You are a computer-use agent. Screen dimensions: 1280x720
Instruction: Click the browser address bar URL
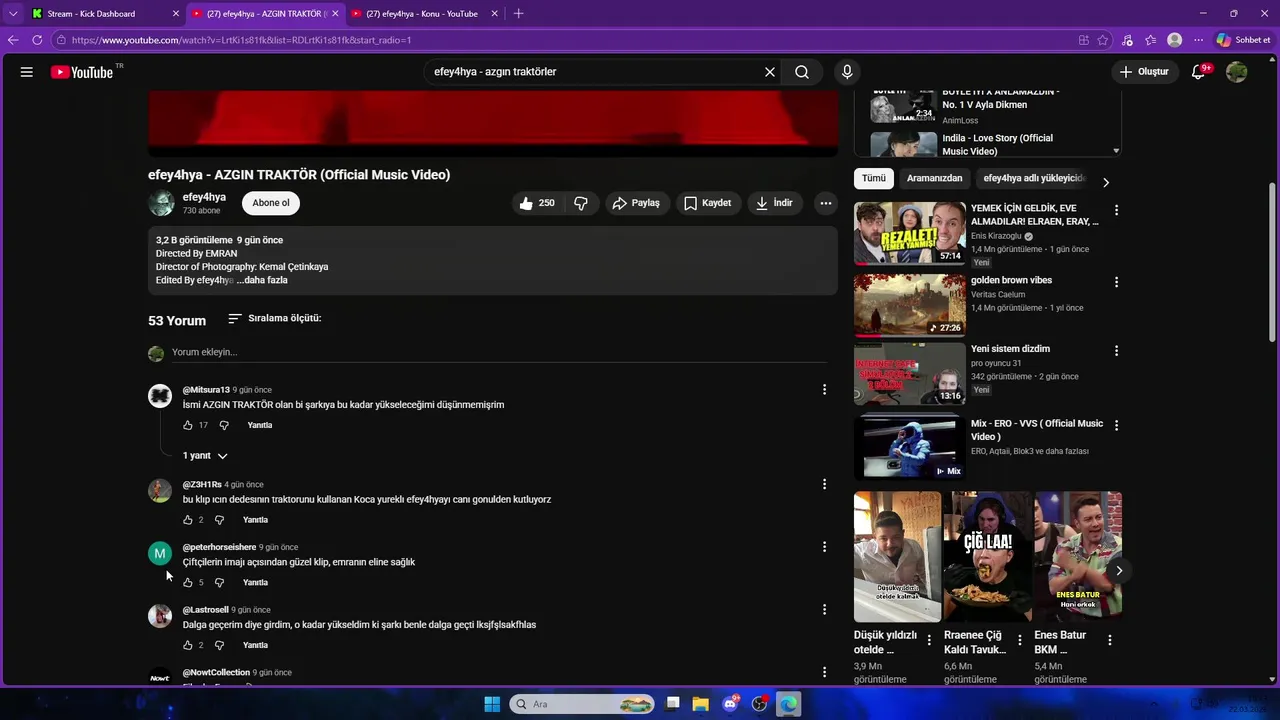(241, 40)
